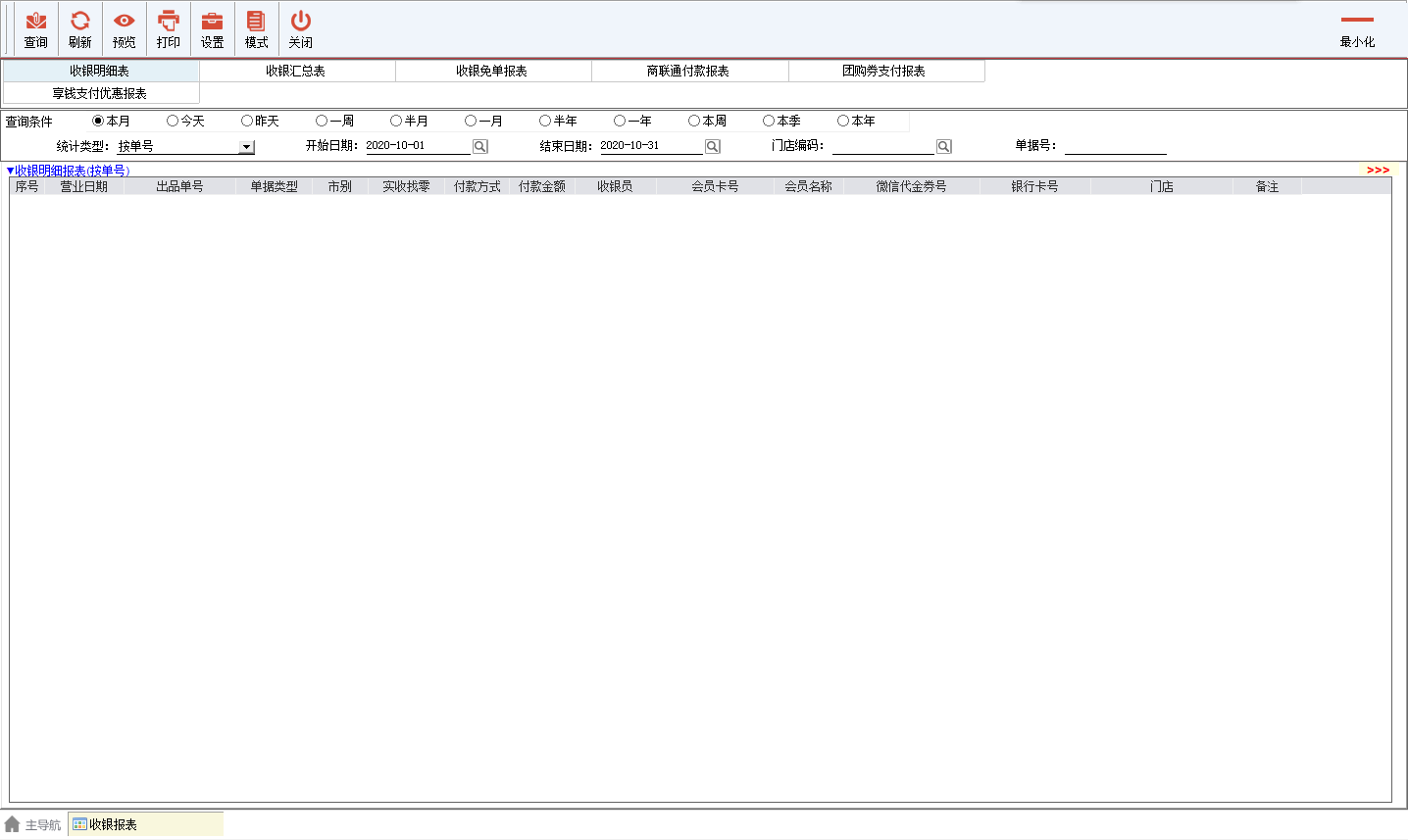Viewport: 1408px width, 840px height.
Task: Click the 序号 column header
Action: click(27, 186)
